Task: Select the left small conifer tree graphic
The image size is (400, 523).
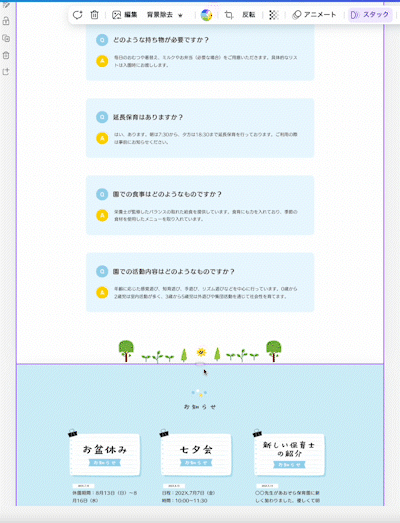Action: 184,355
